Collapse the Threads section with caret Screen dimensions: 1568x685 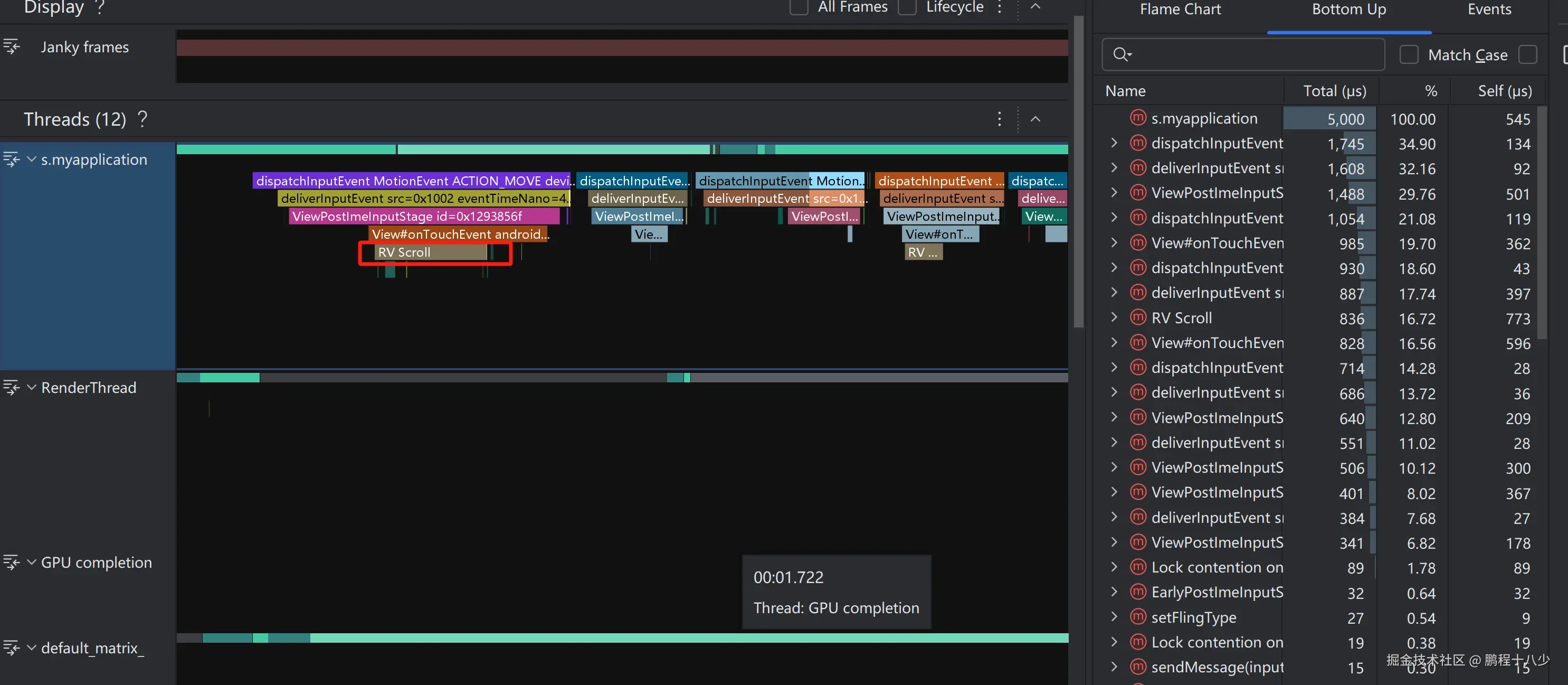point(1035,119)
